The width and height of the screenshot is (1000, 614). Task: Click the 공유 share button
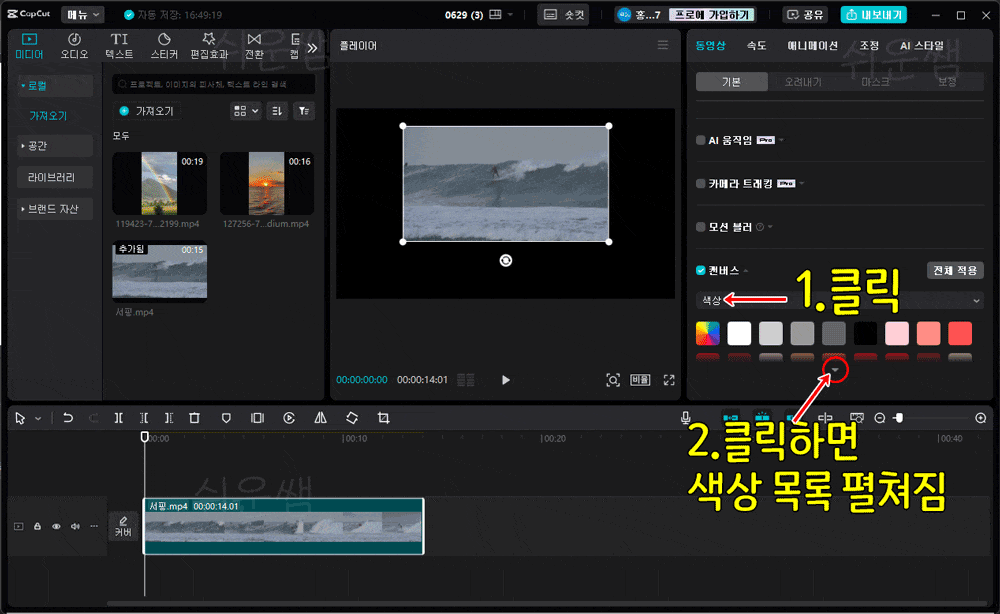[x=805, y=15]
